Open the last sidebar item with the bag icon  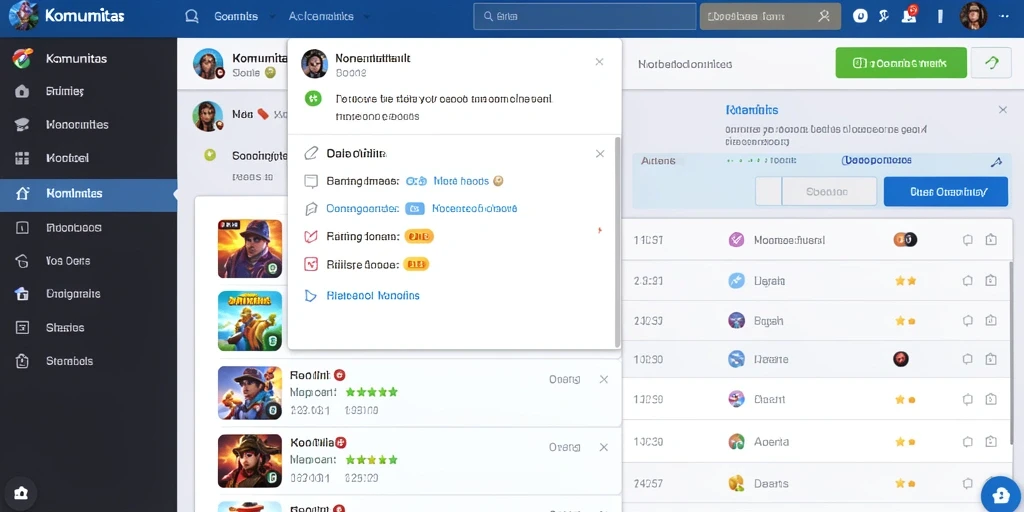pos(88,361)
